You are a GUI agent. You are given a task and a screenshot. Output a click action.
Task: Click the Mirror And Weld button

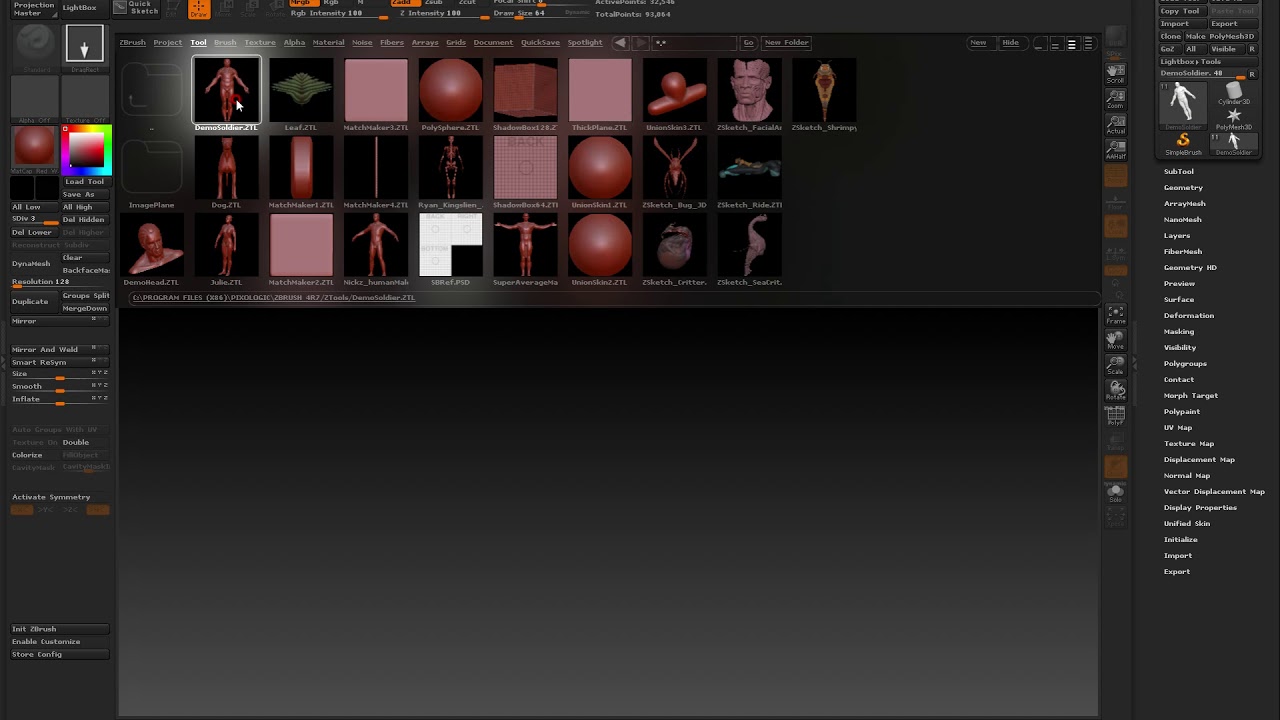[59, 349]
